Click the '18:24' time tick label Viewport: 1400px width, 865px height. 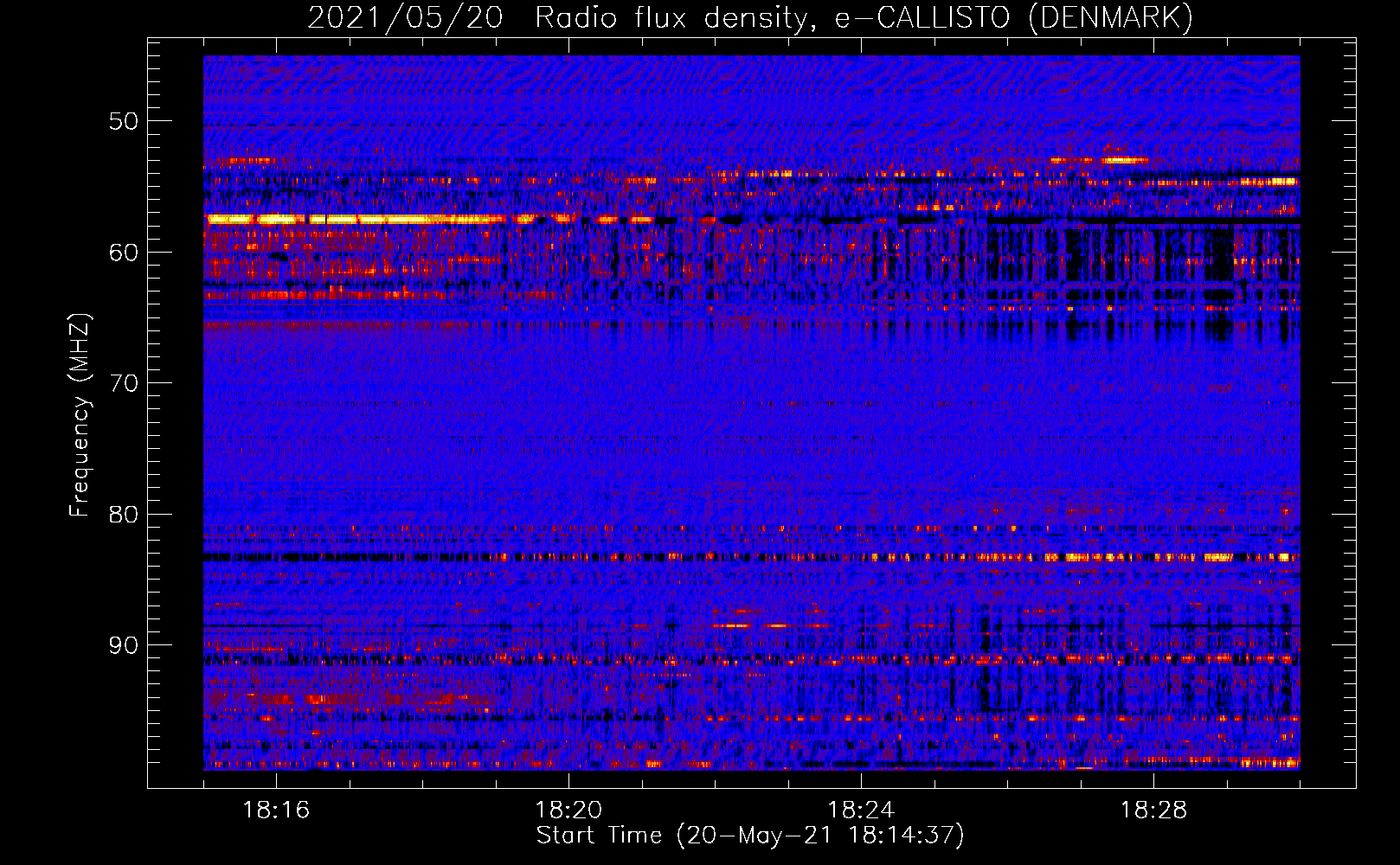coord(861,811)
